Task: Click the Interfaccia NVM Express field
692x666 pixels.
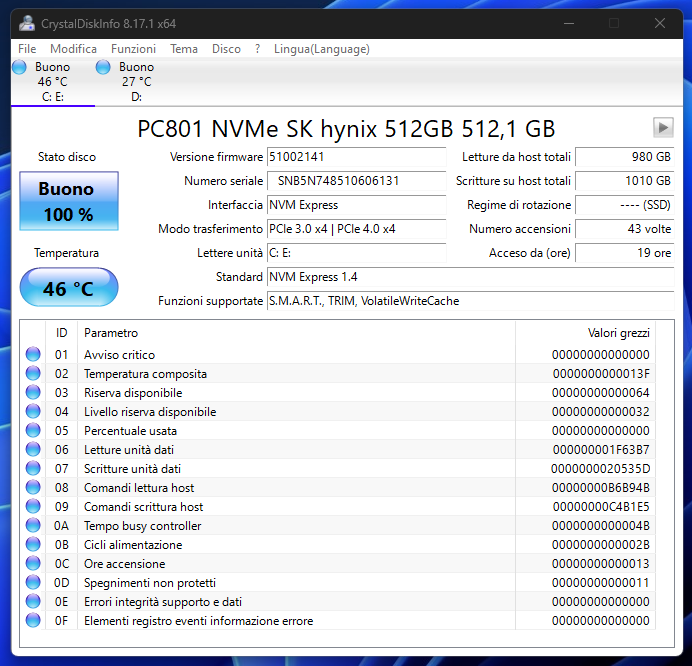Action: [x=357, y=205]
